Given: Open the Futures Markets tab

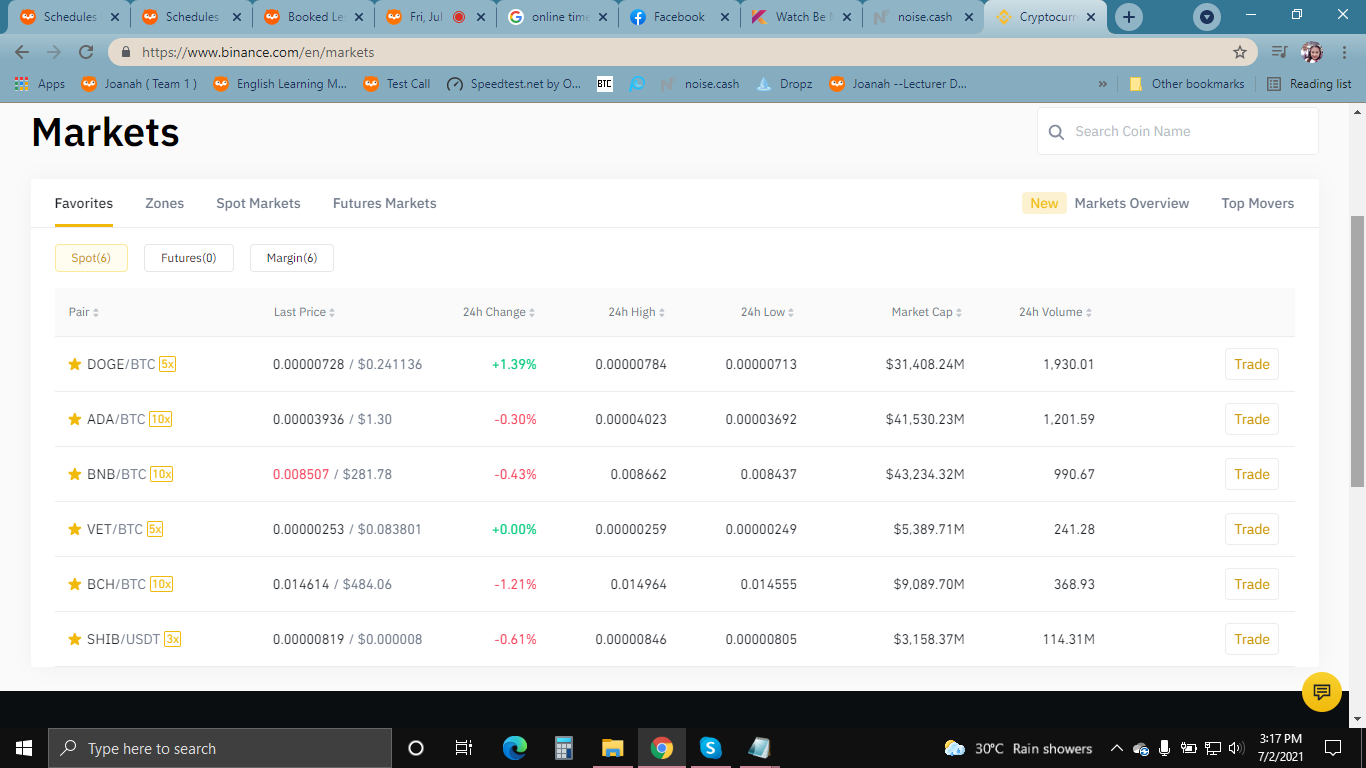Looking at the screenshot, I should [x=385, y=203].
